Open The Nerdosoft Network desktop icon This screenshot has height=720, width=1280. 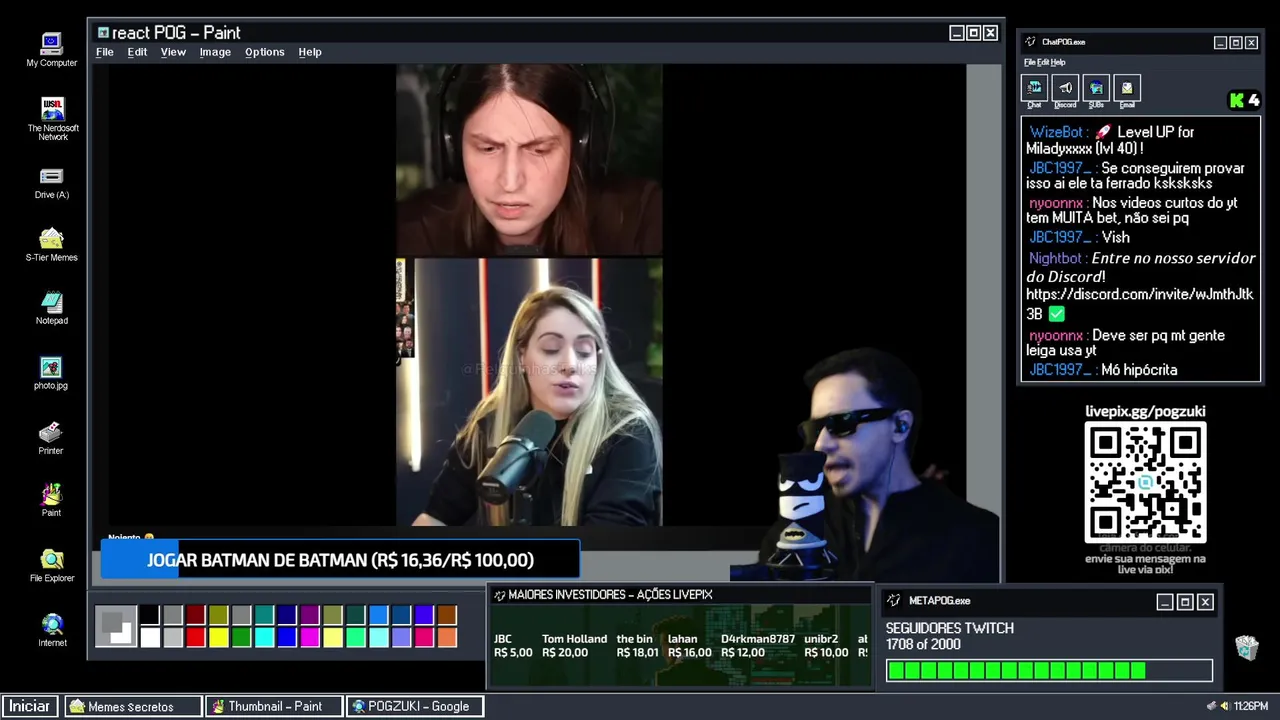[x=52, y=119]
